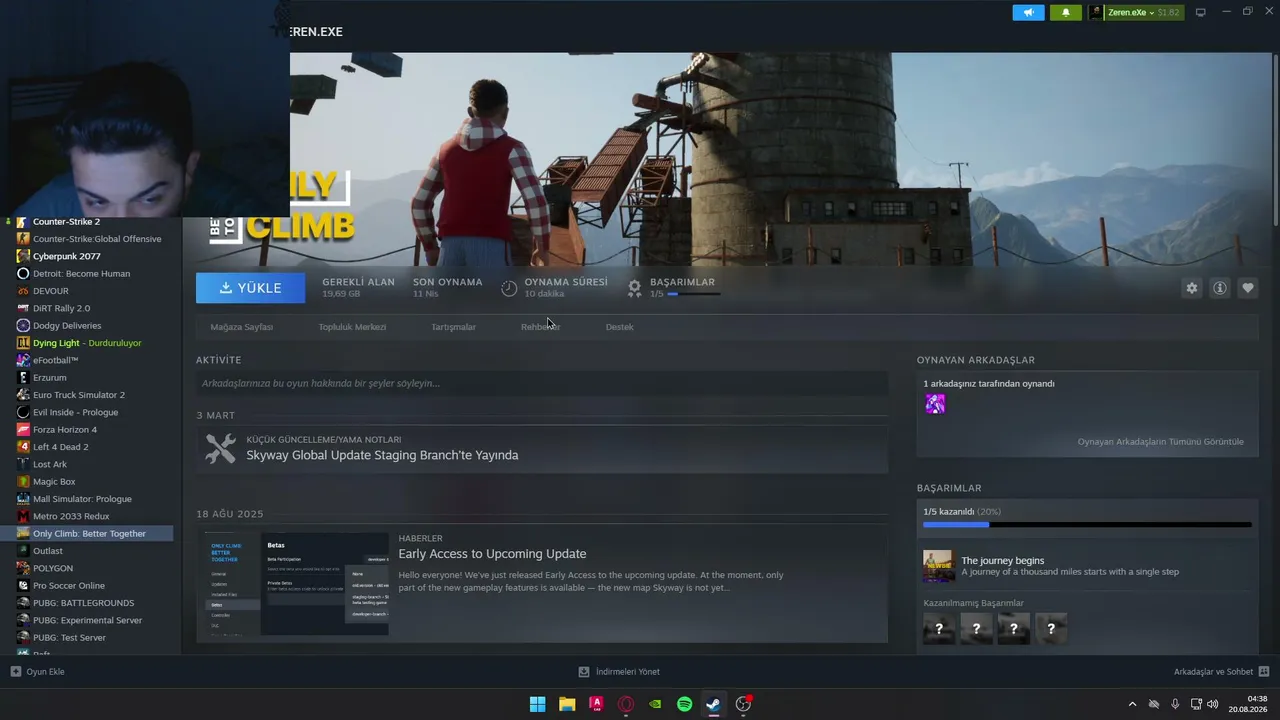The image size is (1280, 720).
Task: Click the DiRT Rally 2.0 icon
Action: (x=23, y=308)
